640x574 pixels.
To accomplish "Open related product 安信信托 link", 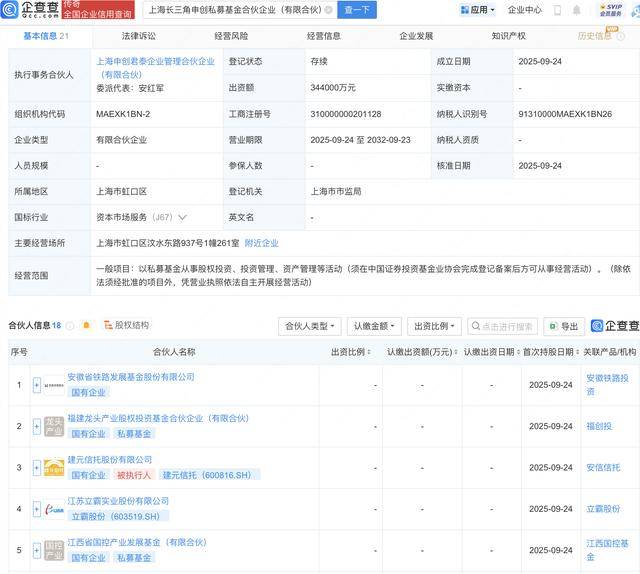I will [603, 467].
